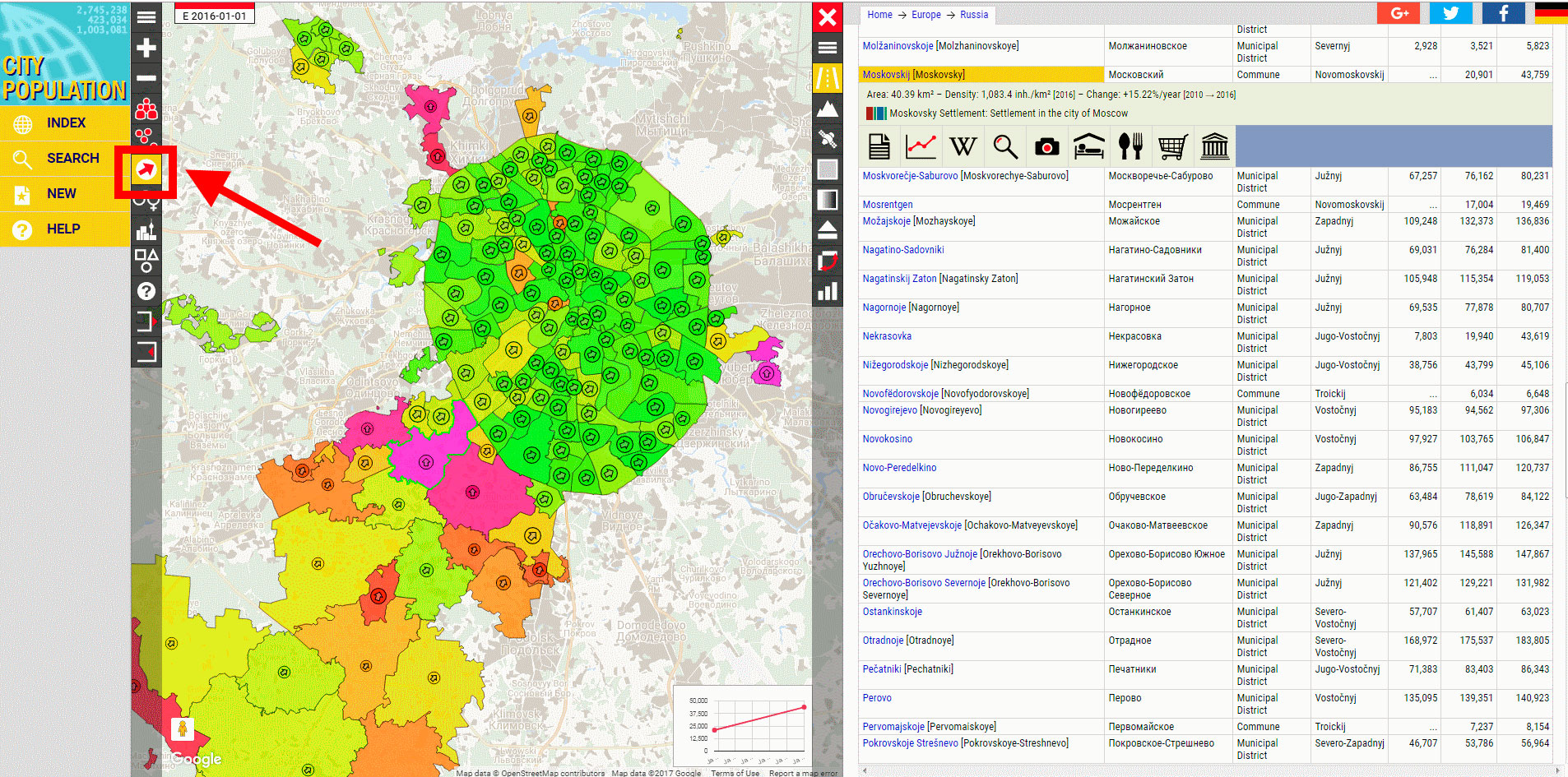Zoom out the map with minus button
Viewport: 1568px width, 777px height.
click(x=146, y=78)
